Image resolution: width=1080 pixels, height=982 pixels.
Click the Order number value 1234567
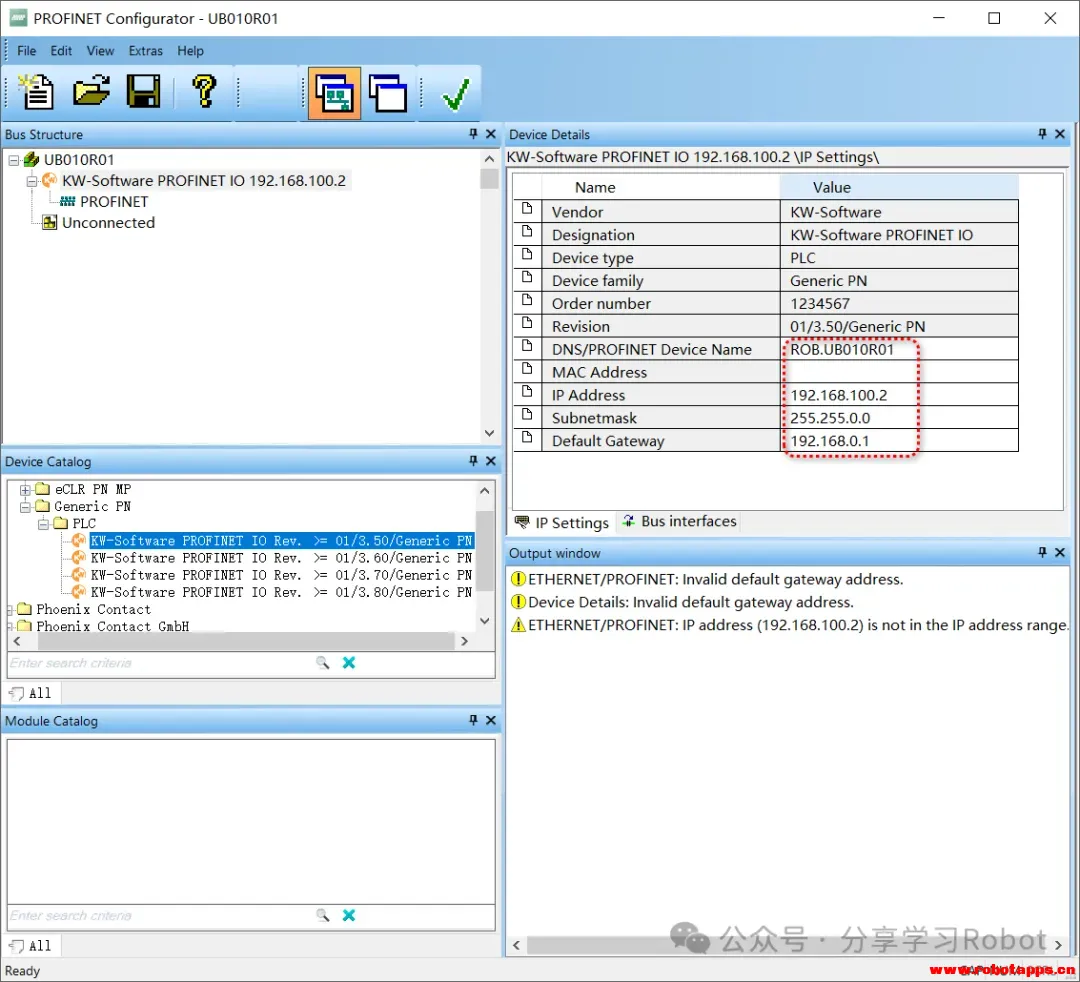pyautogui.click(x=899, y=303)
